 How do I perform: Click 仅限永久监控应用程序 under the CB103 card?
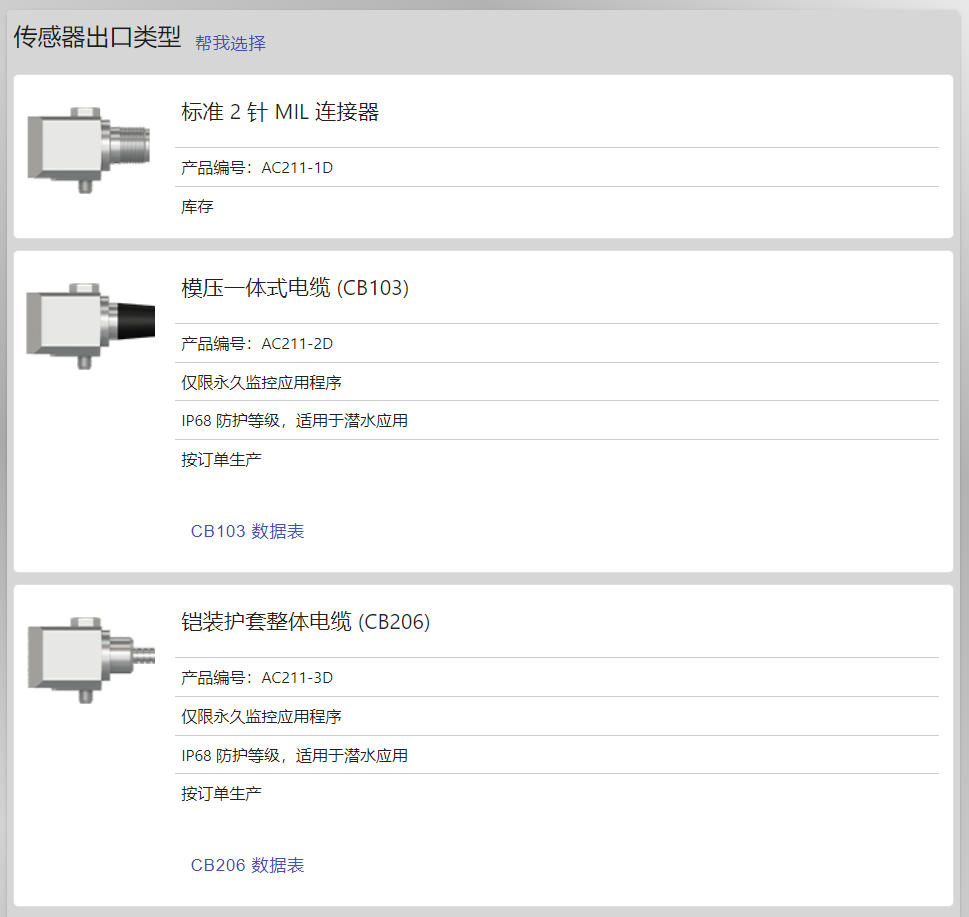click(x=261, y=382)
